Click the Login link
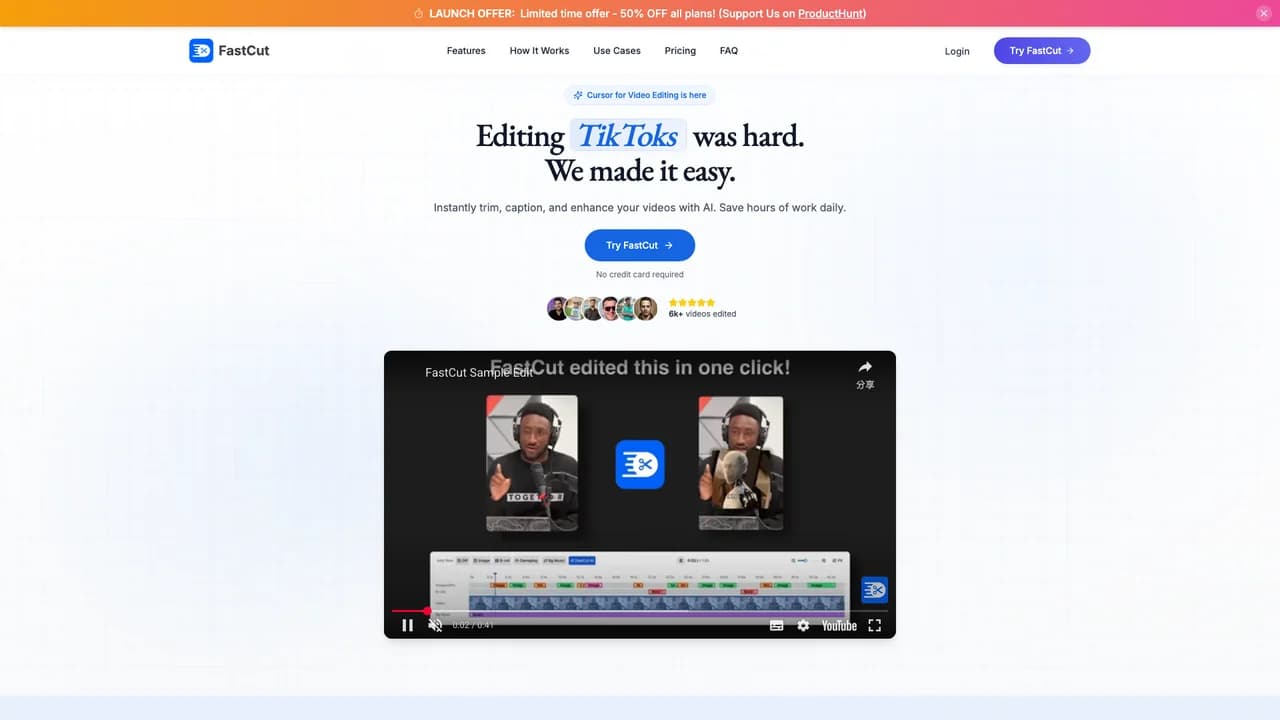This screenshot has width=1280, height=720. click(957, 51)
